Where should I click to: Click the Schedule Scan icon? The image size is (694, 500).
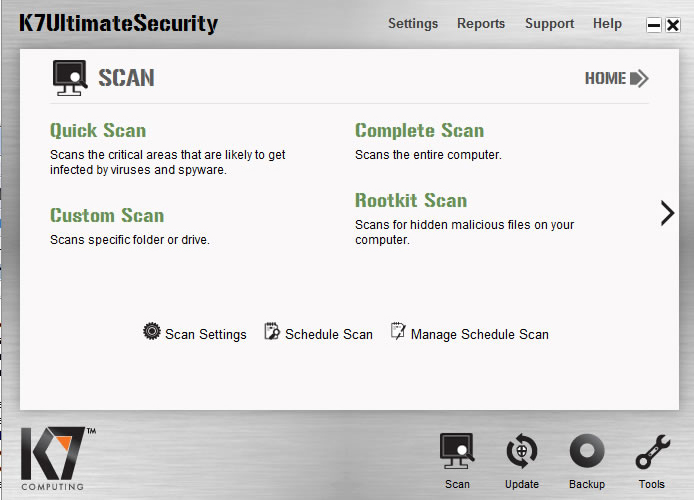[272, 332]
